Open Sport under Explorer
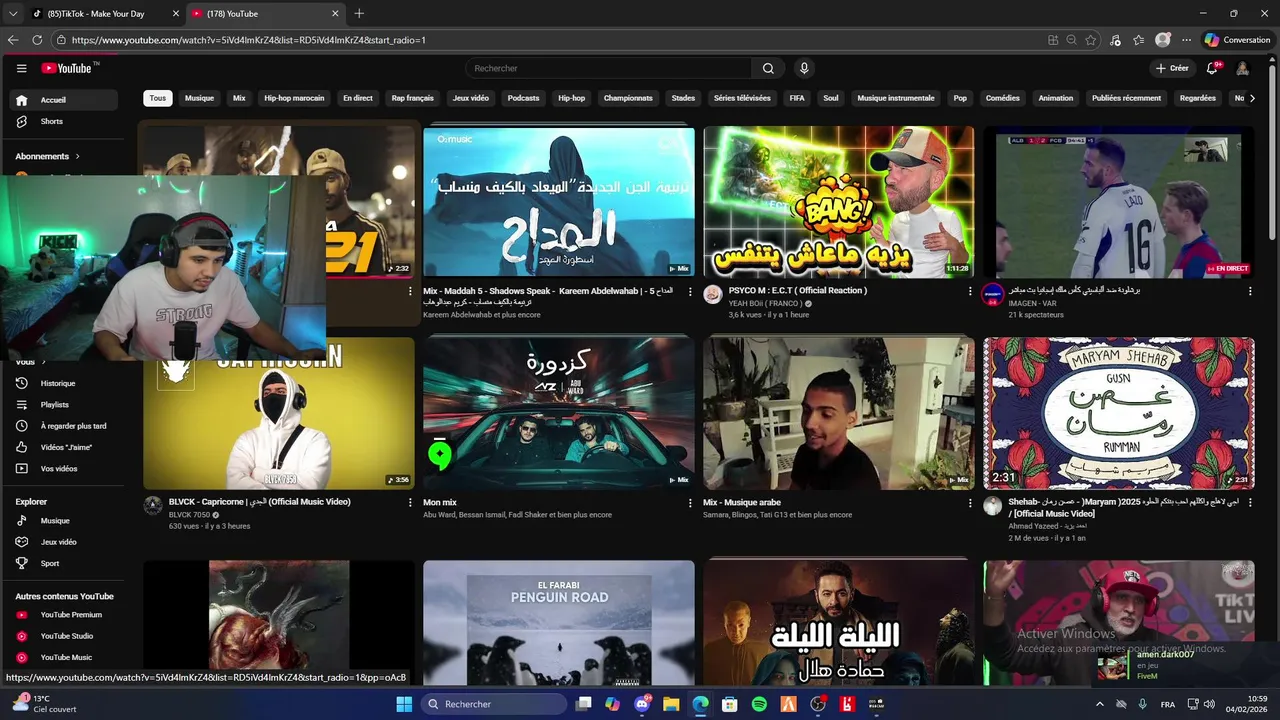The image size is (1280, 720). point(64,563)
